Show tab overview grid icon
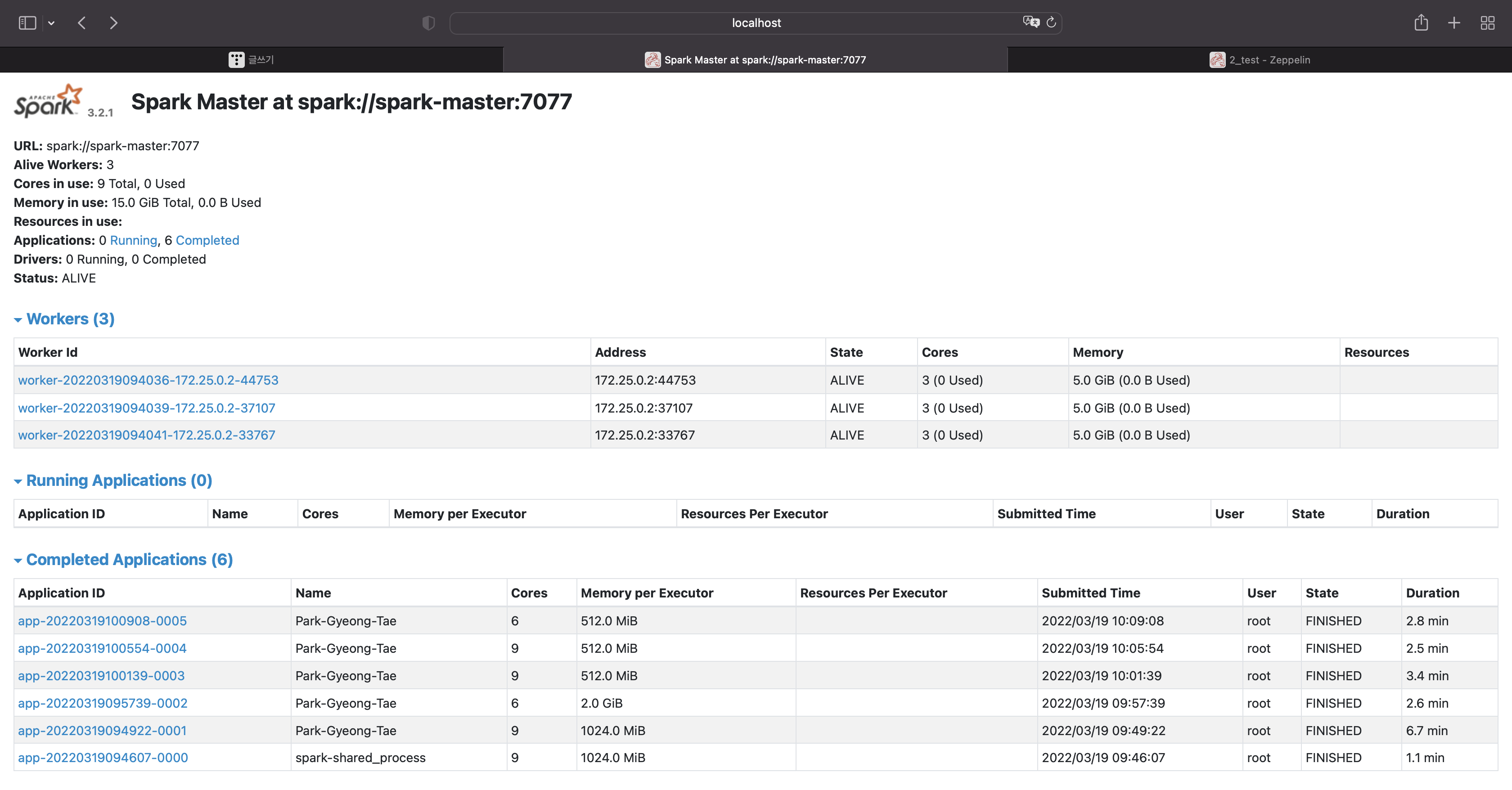The width and height of the screenshot is (1512, 790). click(1487, 23)
